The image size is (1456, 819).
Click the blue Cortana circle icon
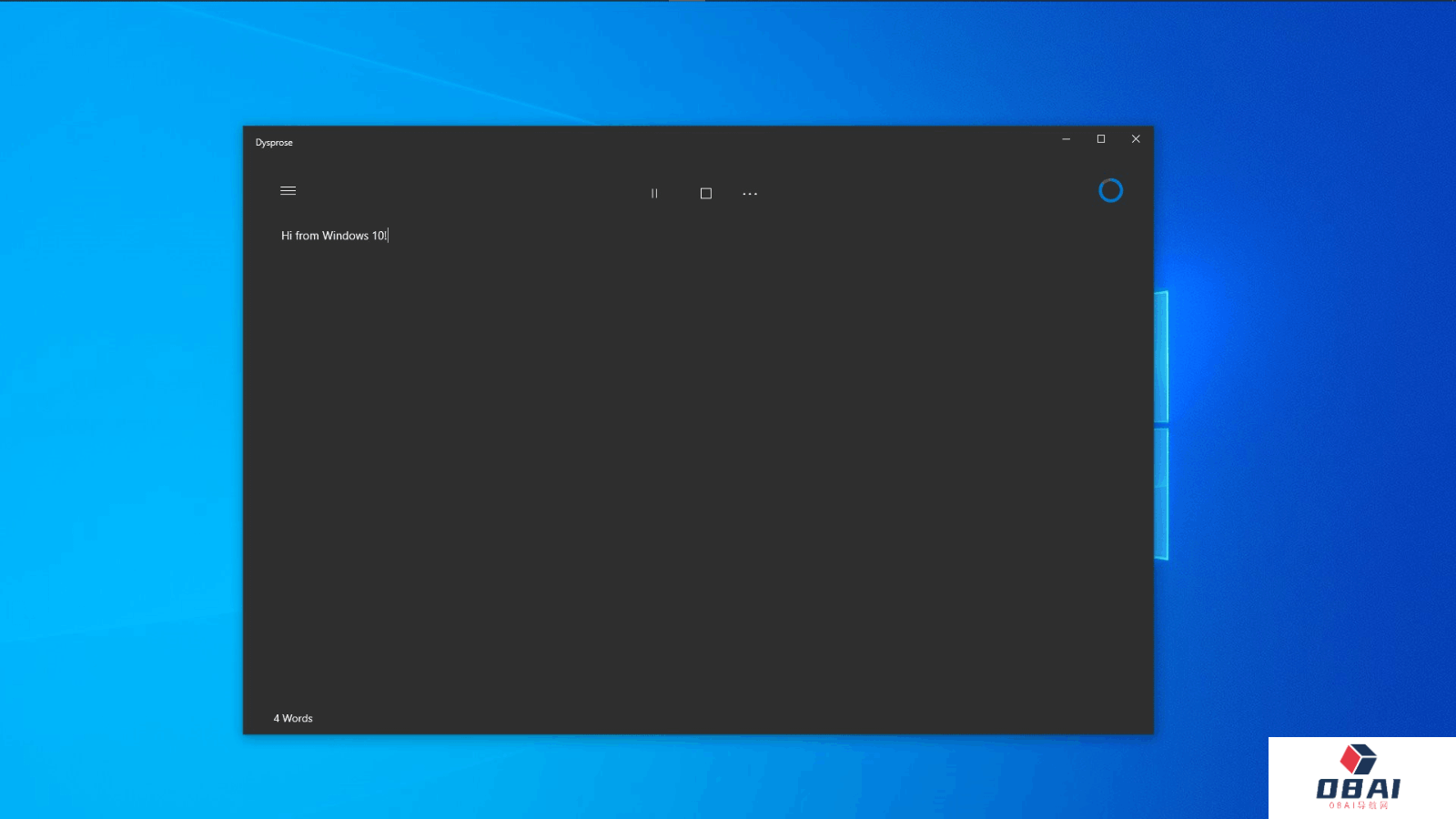coord(1110,191)
